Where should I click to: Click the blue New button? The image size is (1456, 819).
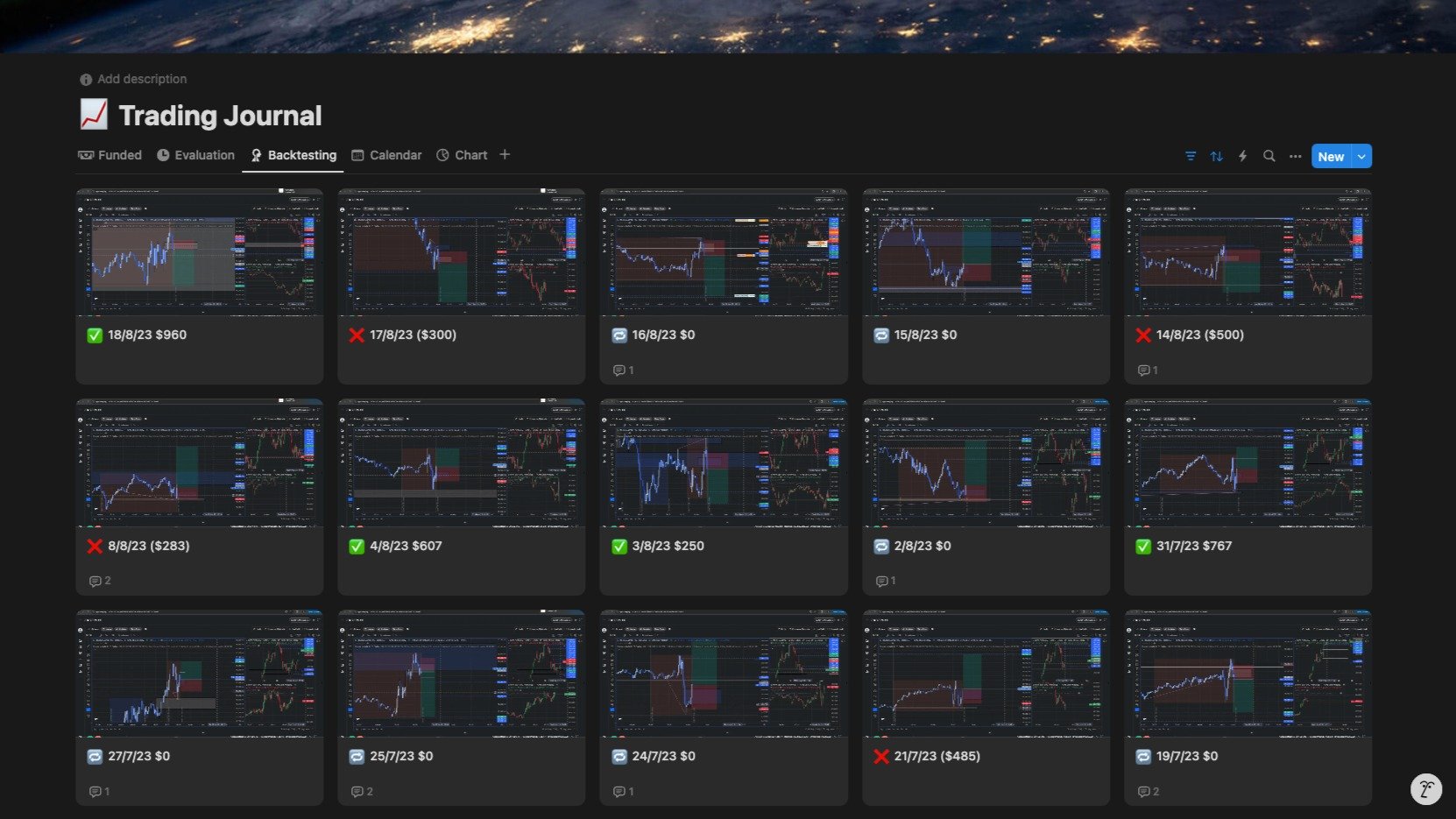pos(1330,156)
